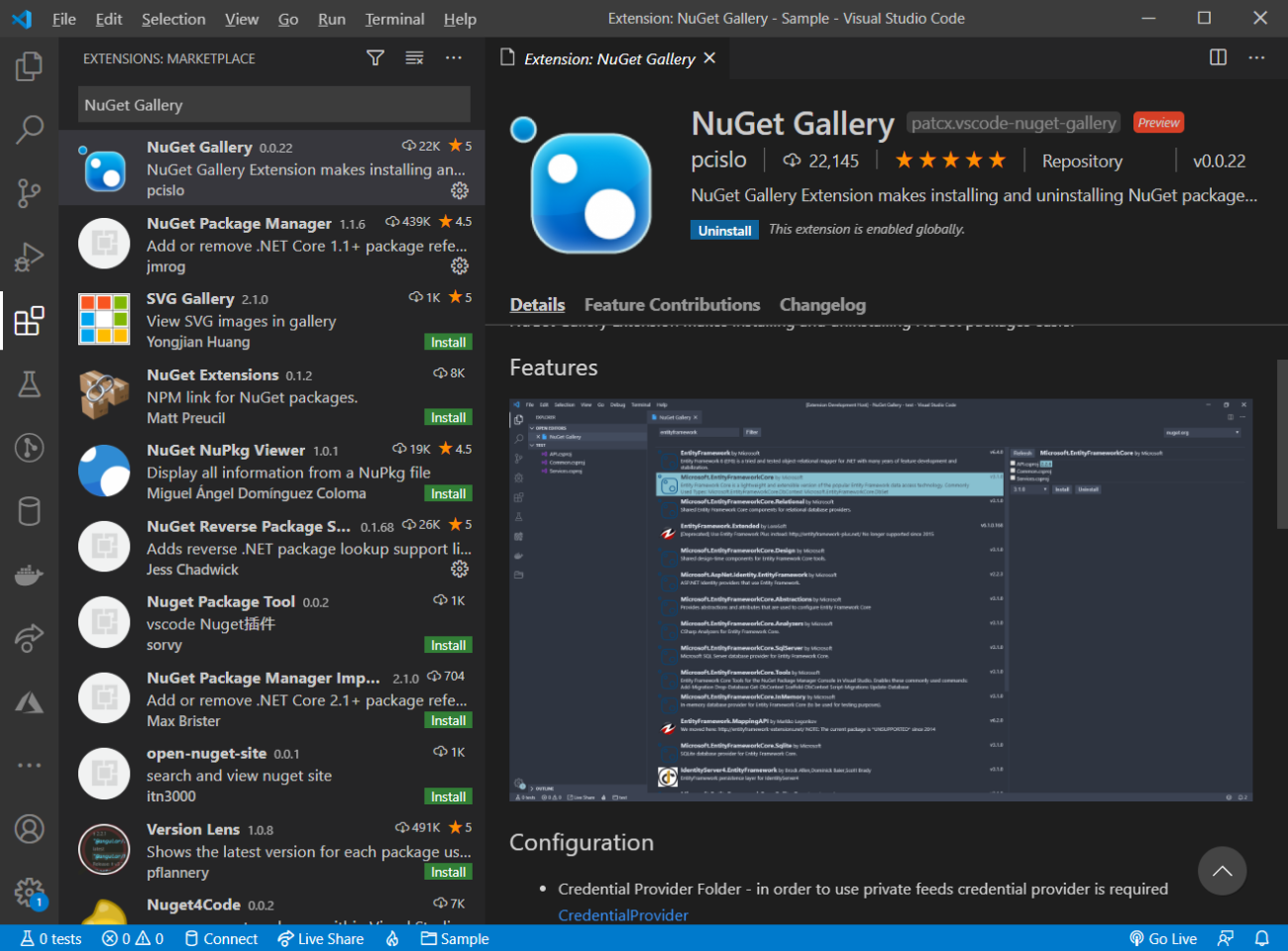Viewport: 1288px width, 951px height.
Task: Show additional views ellipsis in activity bar
Action: 29,765
